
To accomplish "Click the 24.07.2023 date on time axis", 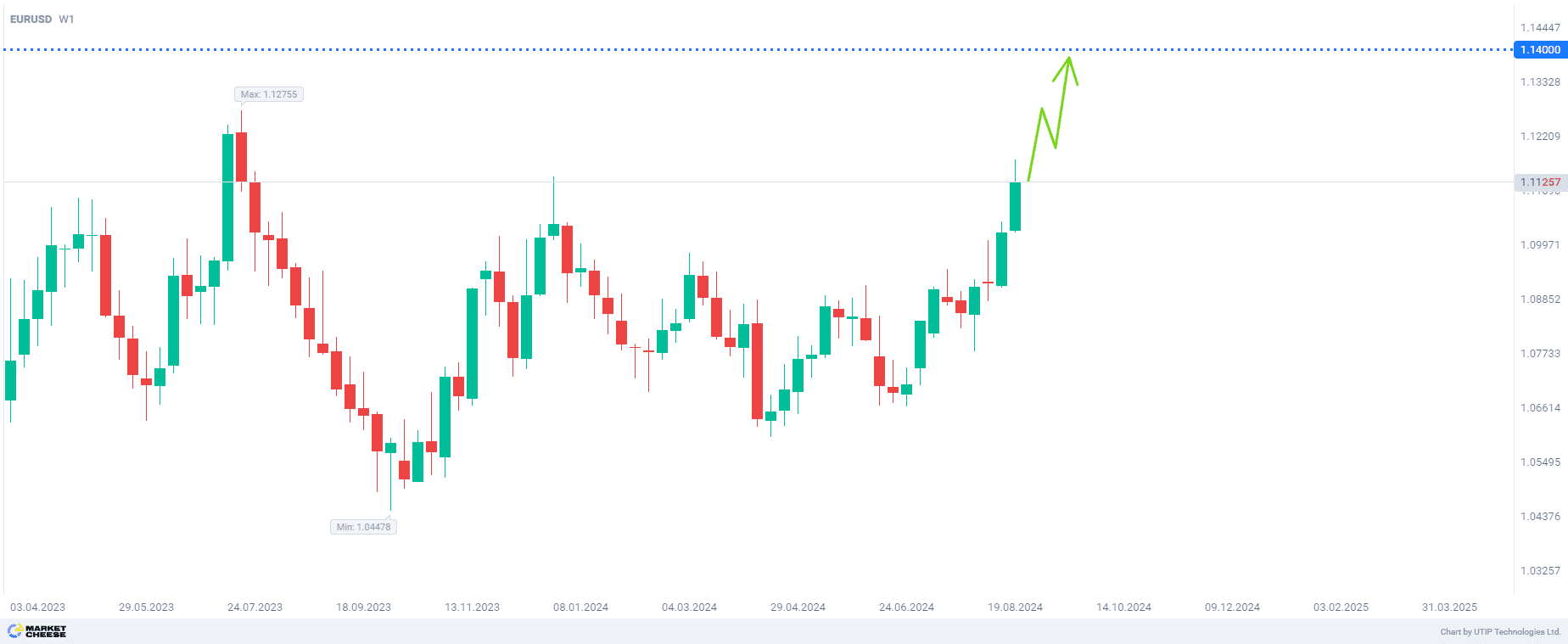I will click(x=255, y=607).
